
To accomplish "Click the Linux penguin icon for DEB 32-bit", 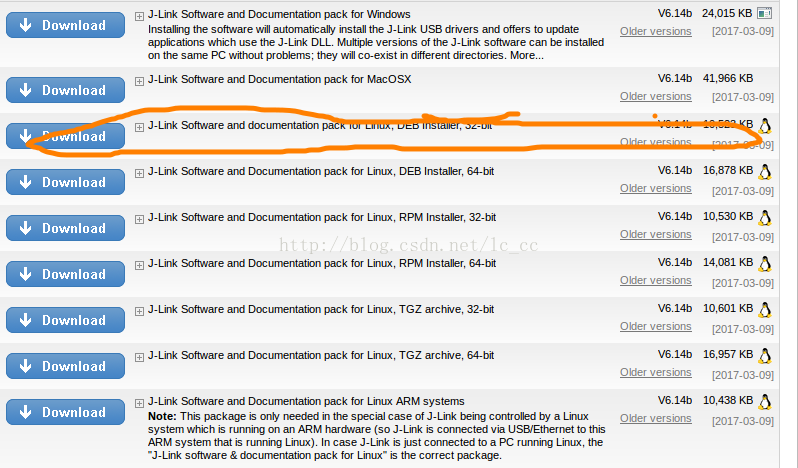I will (x=764, y=126).
